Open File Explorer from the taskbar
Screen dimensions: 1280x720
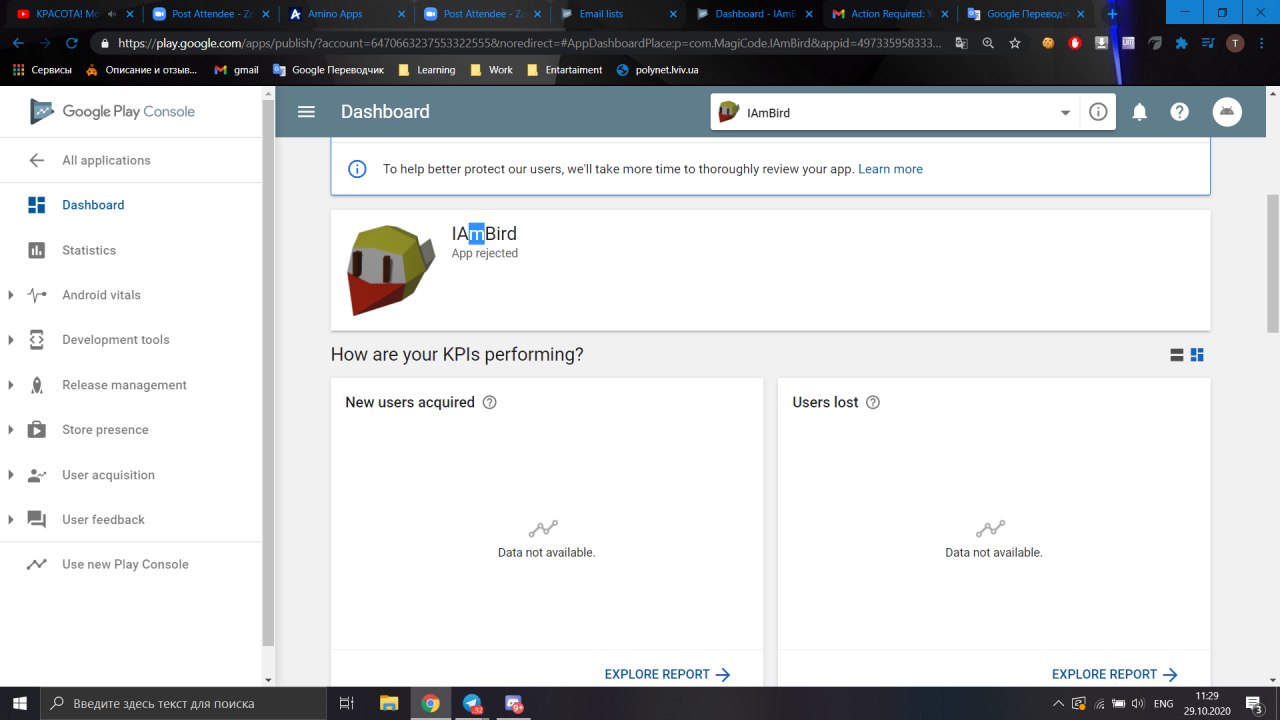389,703
